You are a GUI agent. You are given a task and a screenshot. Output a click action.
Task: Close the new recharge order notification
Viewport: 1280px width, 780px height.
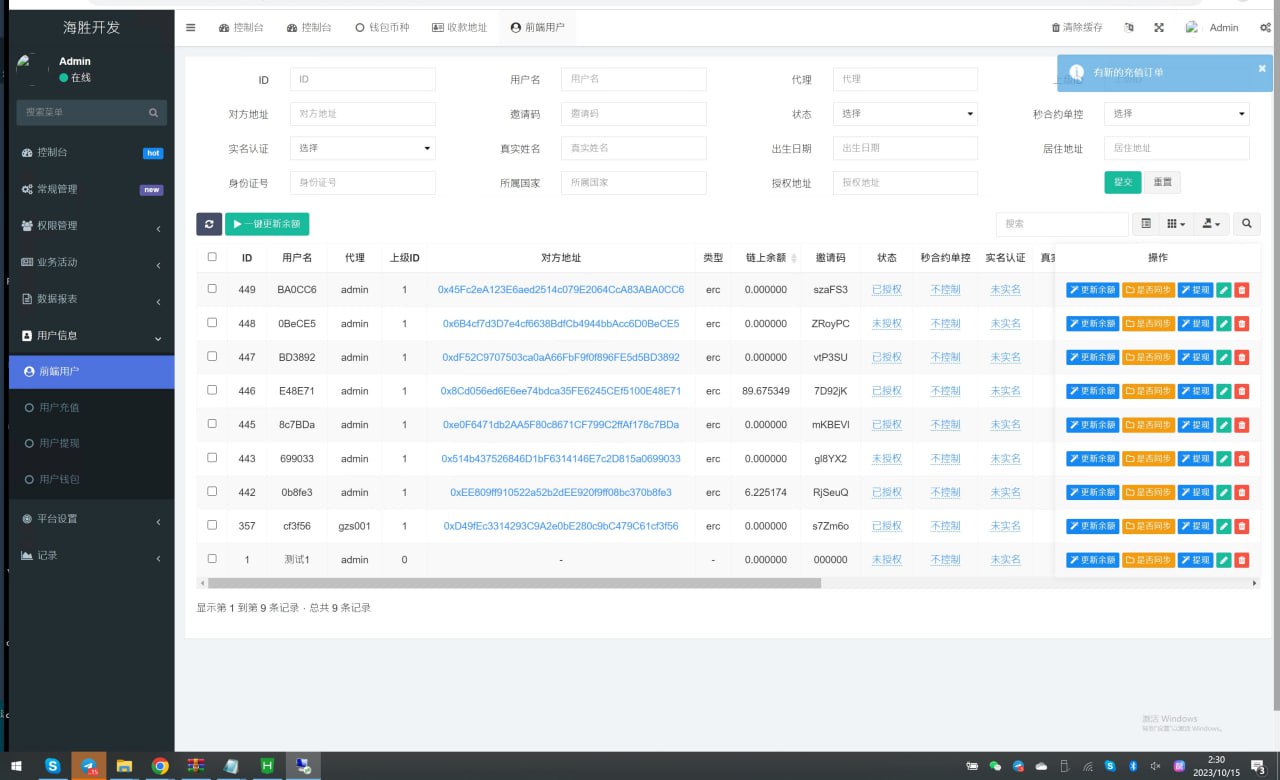[1261, 68]
